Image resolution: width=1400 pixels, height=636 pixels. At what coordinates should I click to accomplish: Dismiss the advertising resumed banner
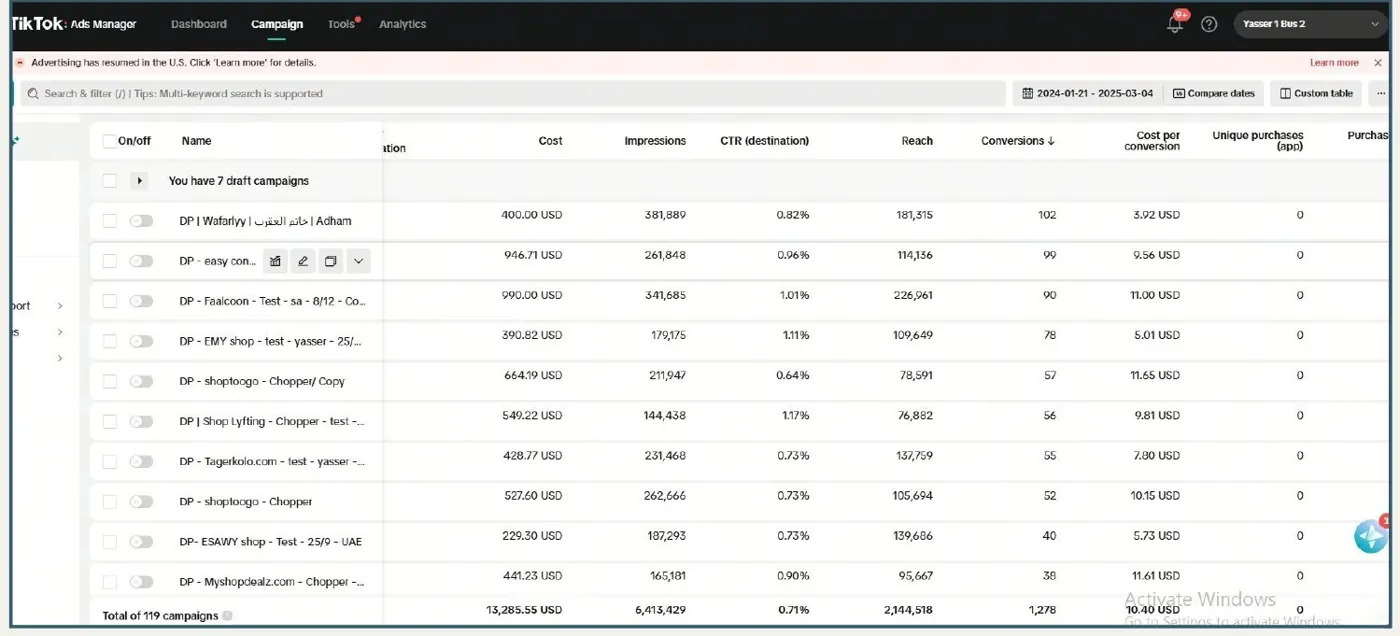point(1378,63)
